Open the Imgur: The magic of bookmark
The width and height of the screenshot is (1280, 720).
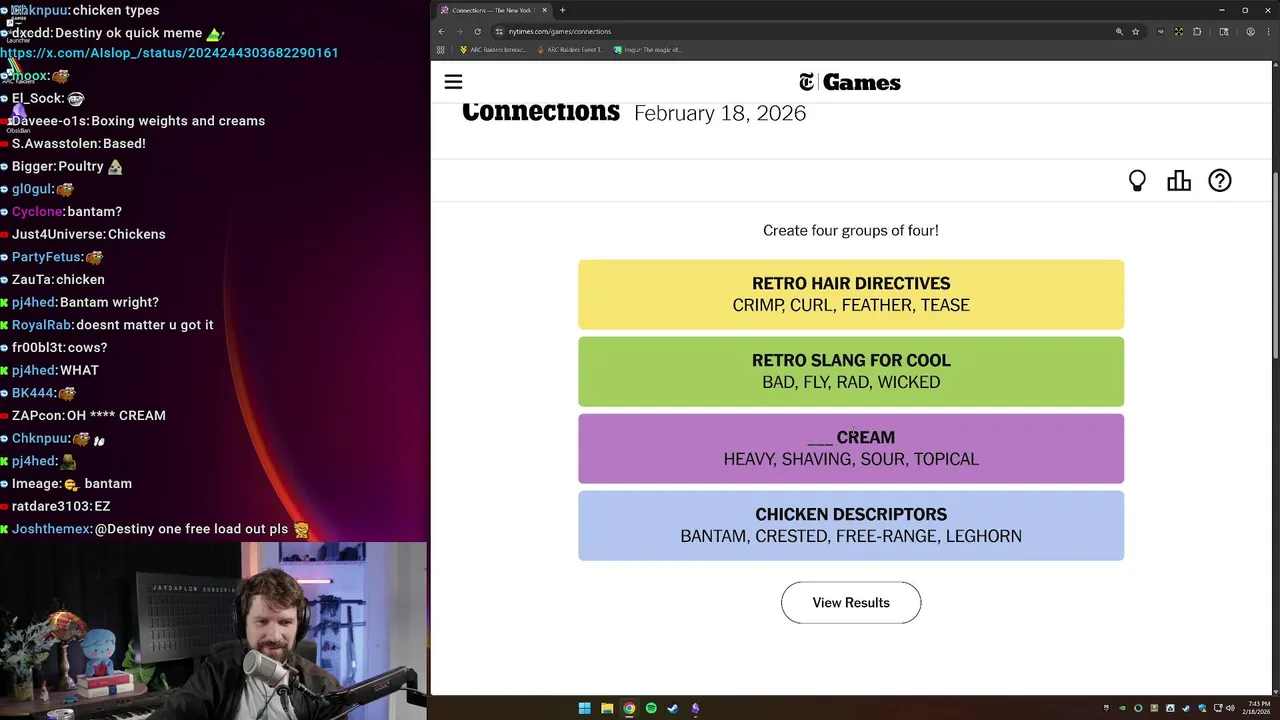648,49
